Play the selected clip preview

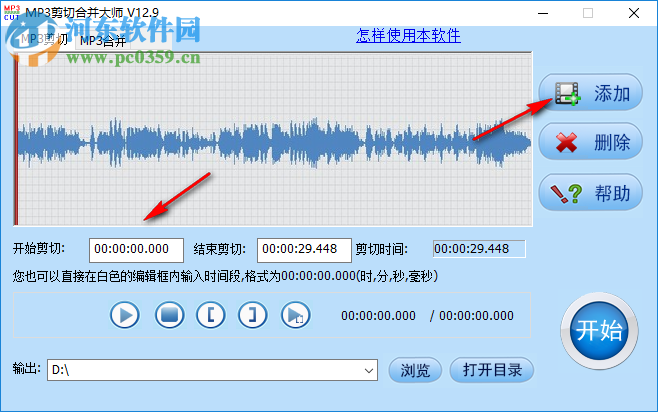295,315
